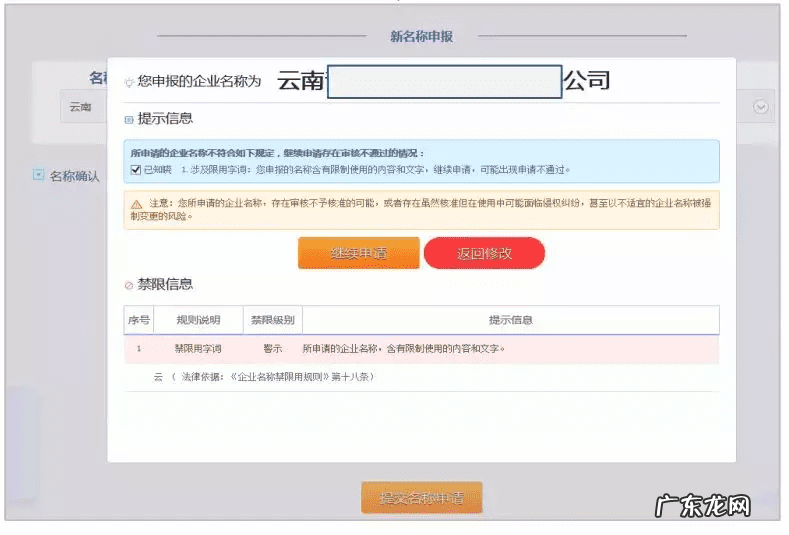Click the 提示信息 table column header
Viewport: 789px width, 535px height.
click(x=513, y=322)
